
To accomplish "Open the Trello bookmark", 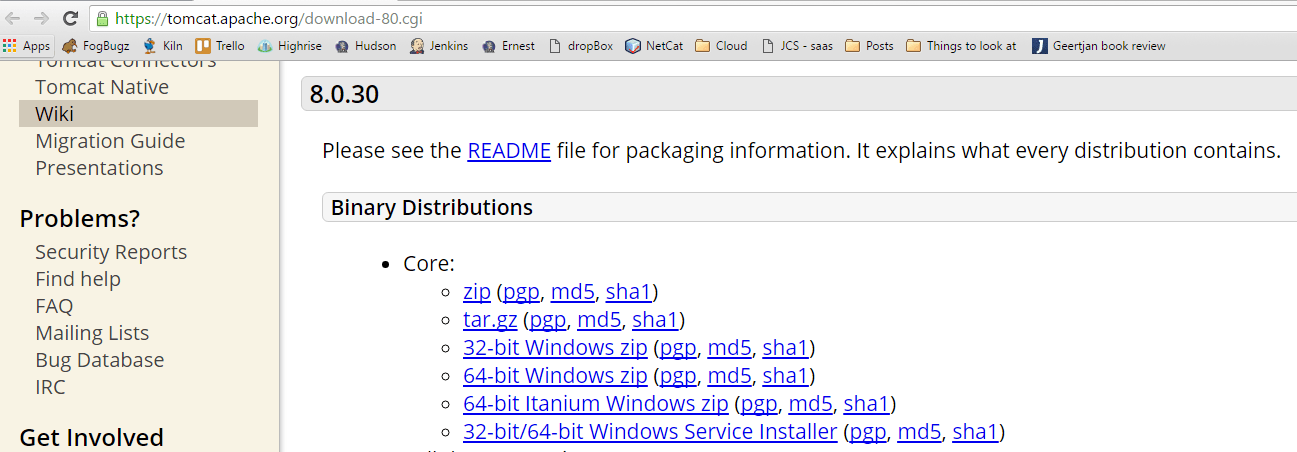I will 220,46.
